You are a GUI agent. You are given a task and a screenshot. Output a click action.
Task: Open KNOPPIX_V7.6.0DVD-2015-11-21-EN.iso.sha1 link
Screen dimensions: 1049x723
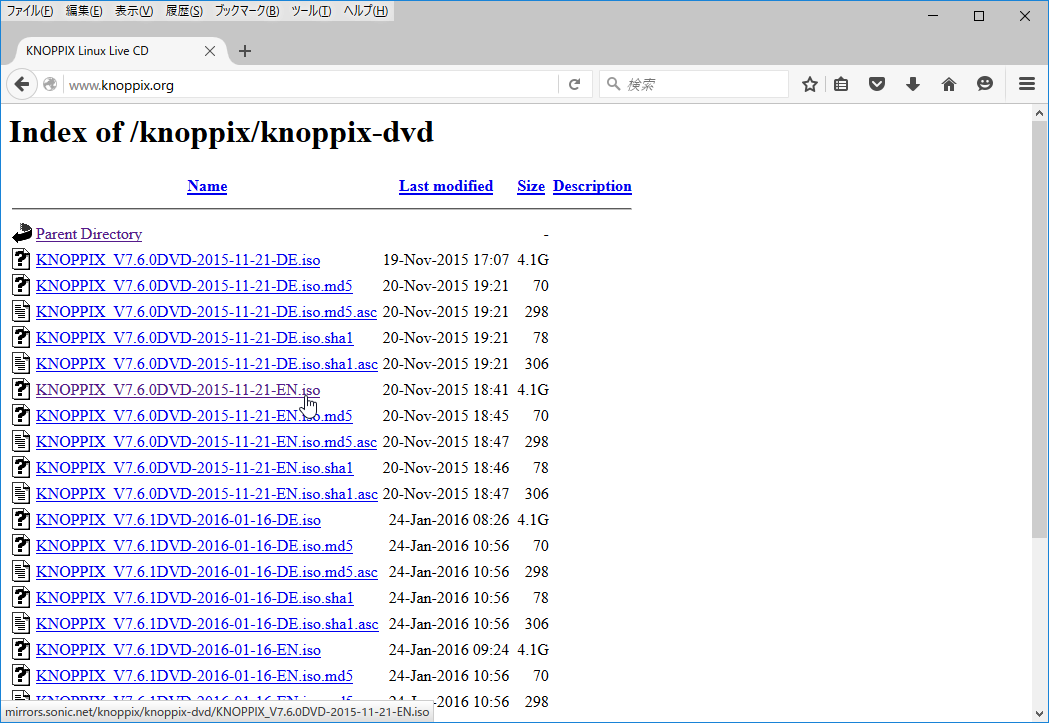195,468
